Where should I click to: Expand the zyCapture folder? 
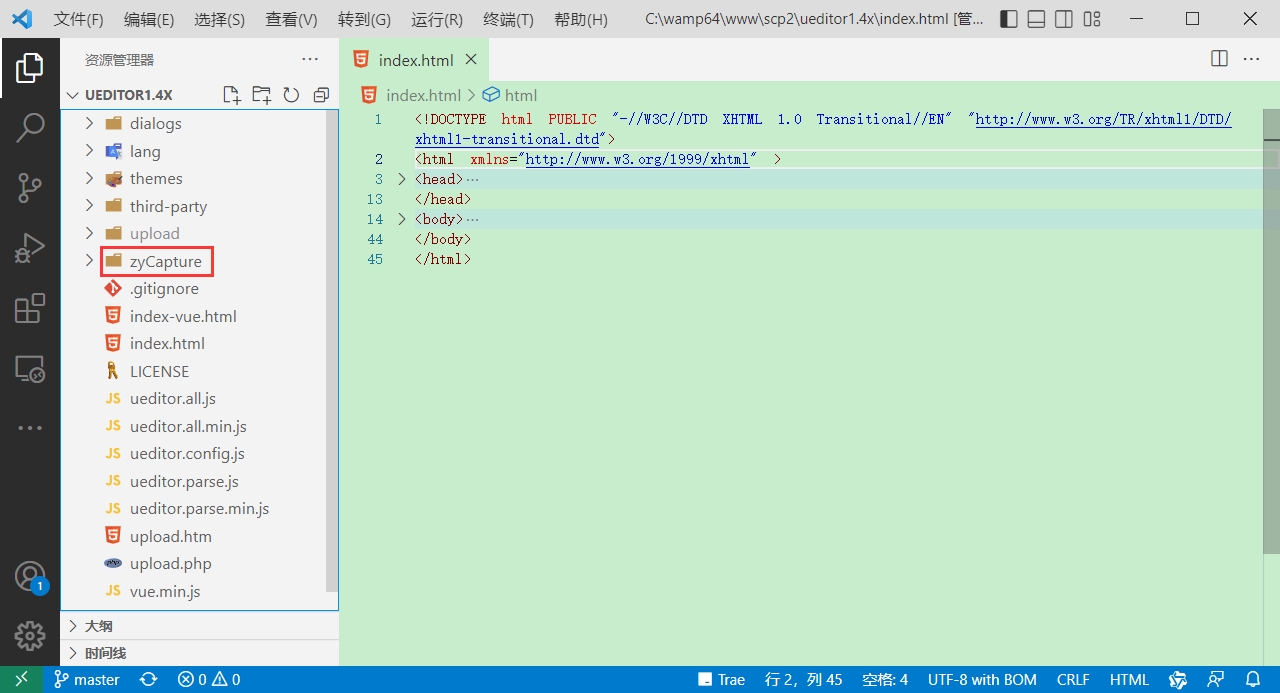[89, 261]
